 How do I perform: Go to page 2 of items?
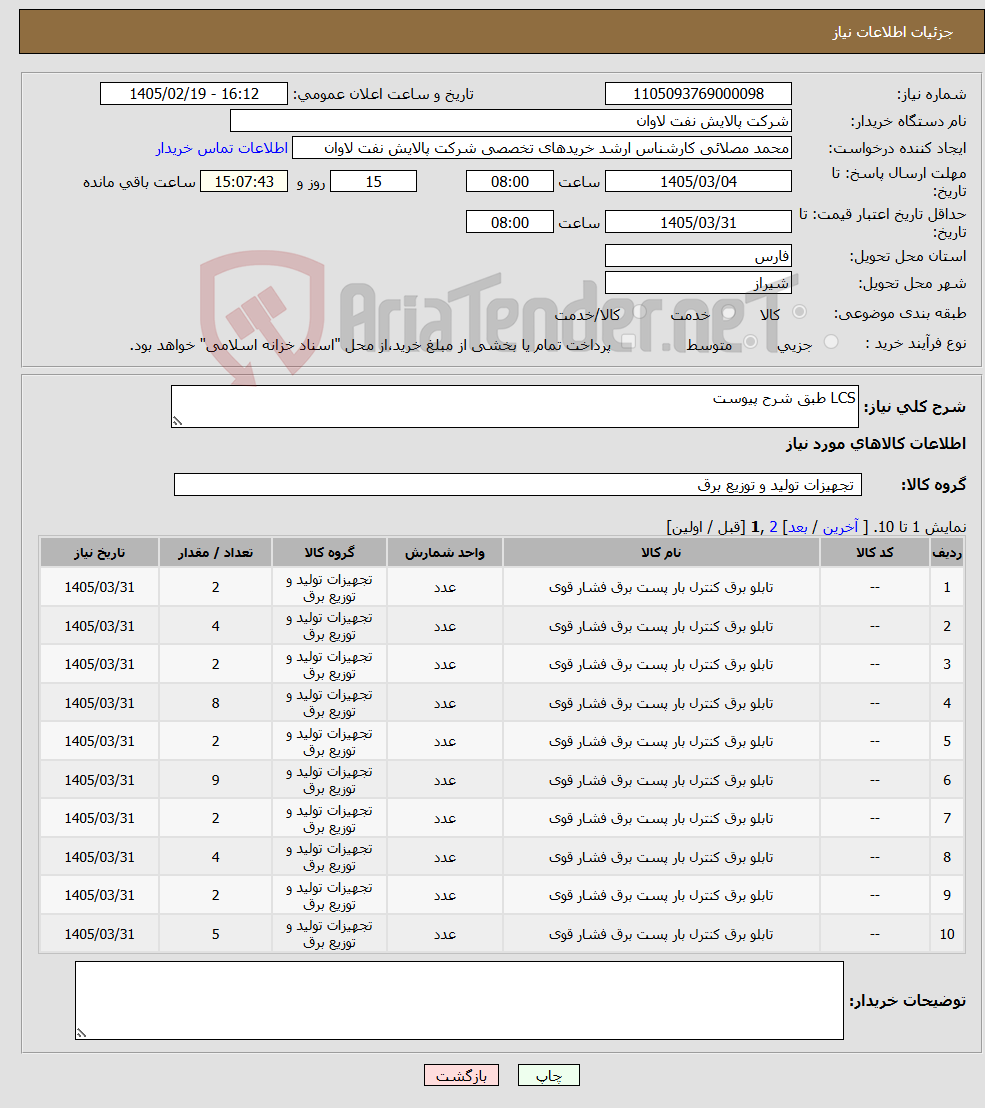coord(773,527)
